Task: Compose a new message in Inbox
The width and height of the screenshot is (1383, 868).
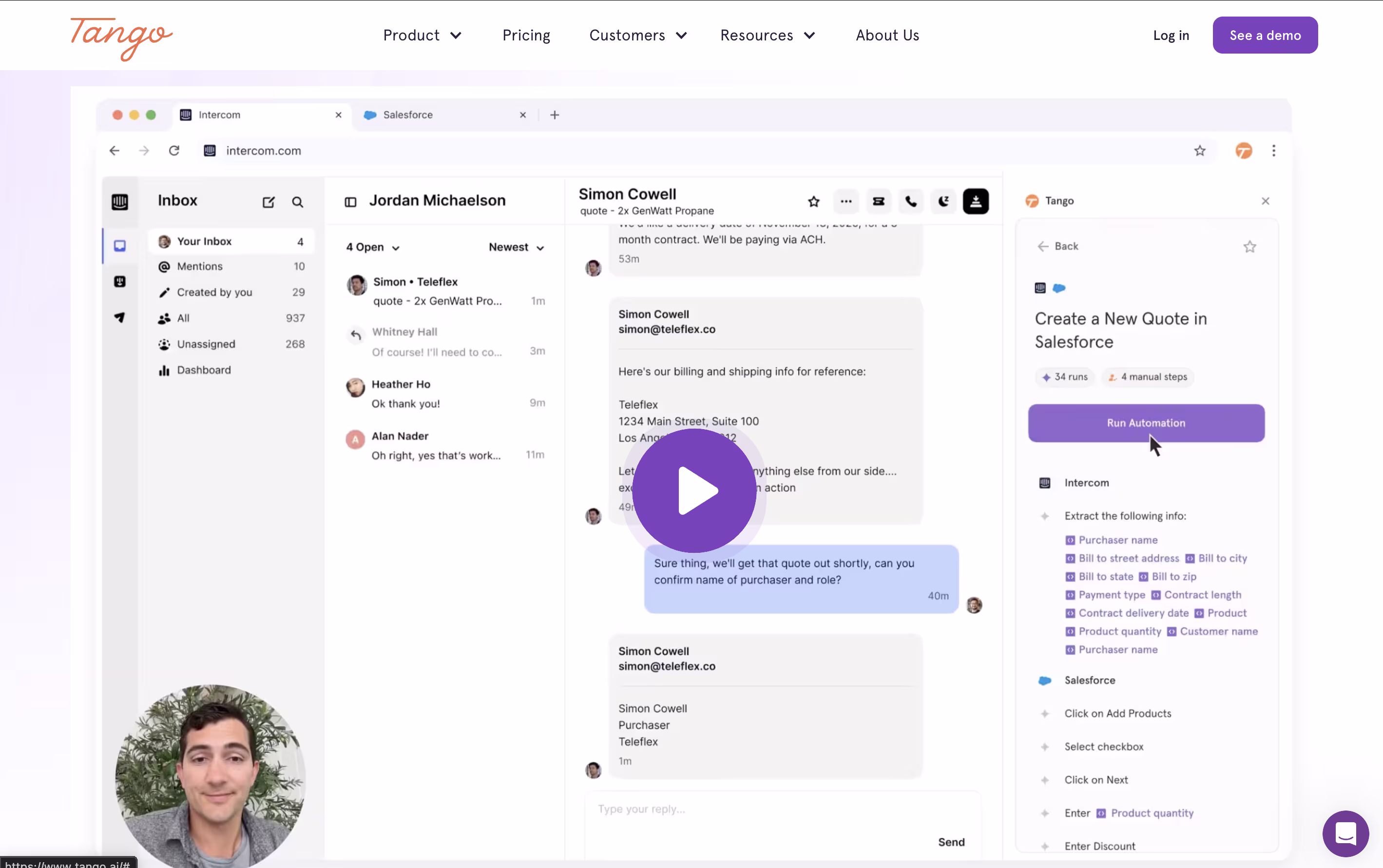Action: coord(268,202)
